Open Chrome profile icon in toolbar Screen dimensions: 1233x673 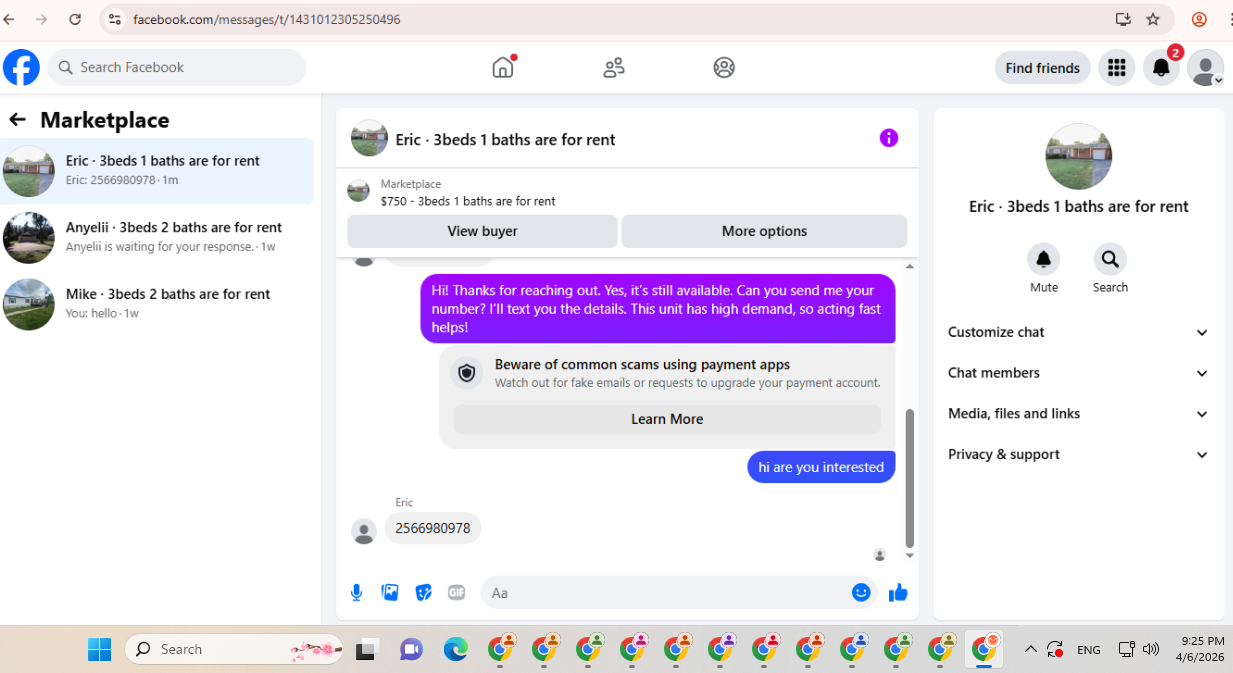(x=1199, y=19)
